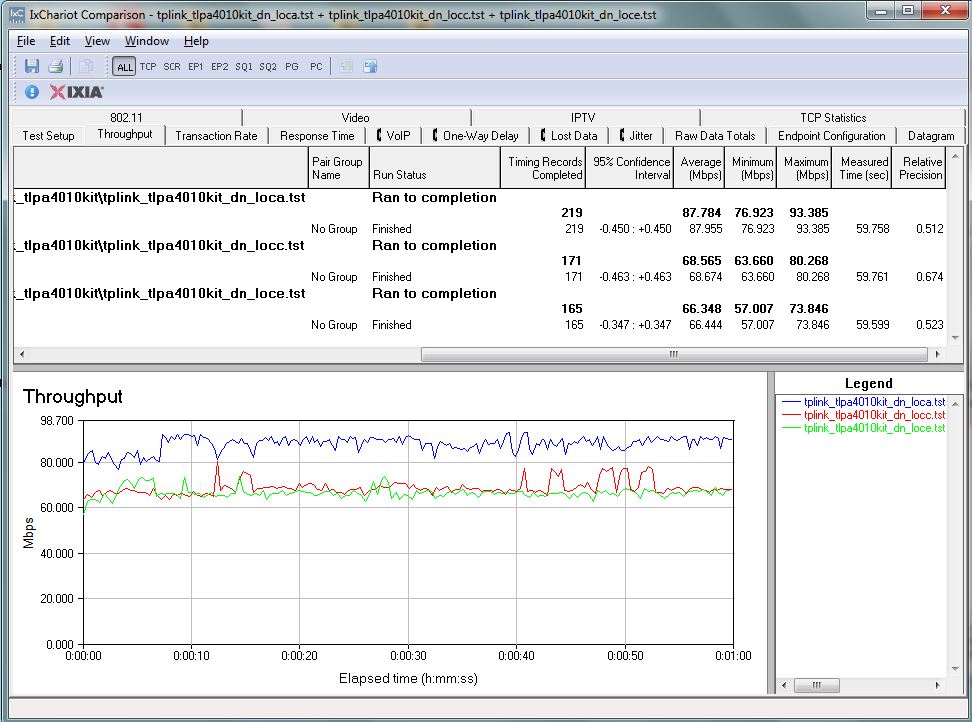Select the SQ1 filter button
Screen dimensions: 972x722
pos(244,66)
